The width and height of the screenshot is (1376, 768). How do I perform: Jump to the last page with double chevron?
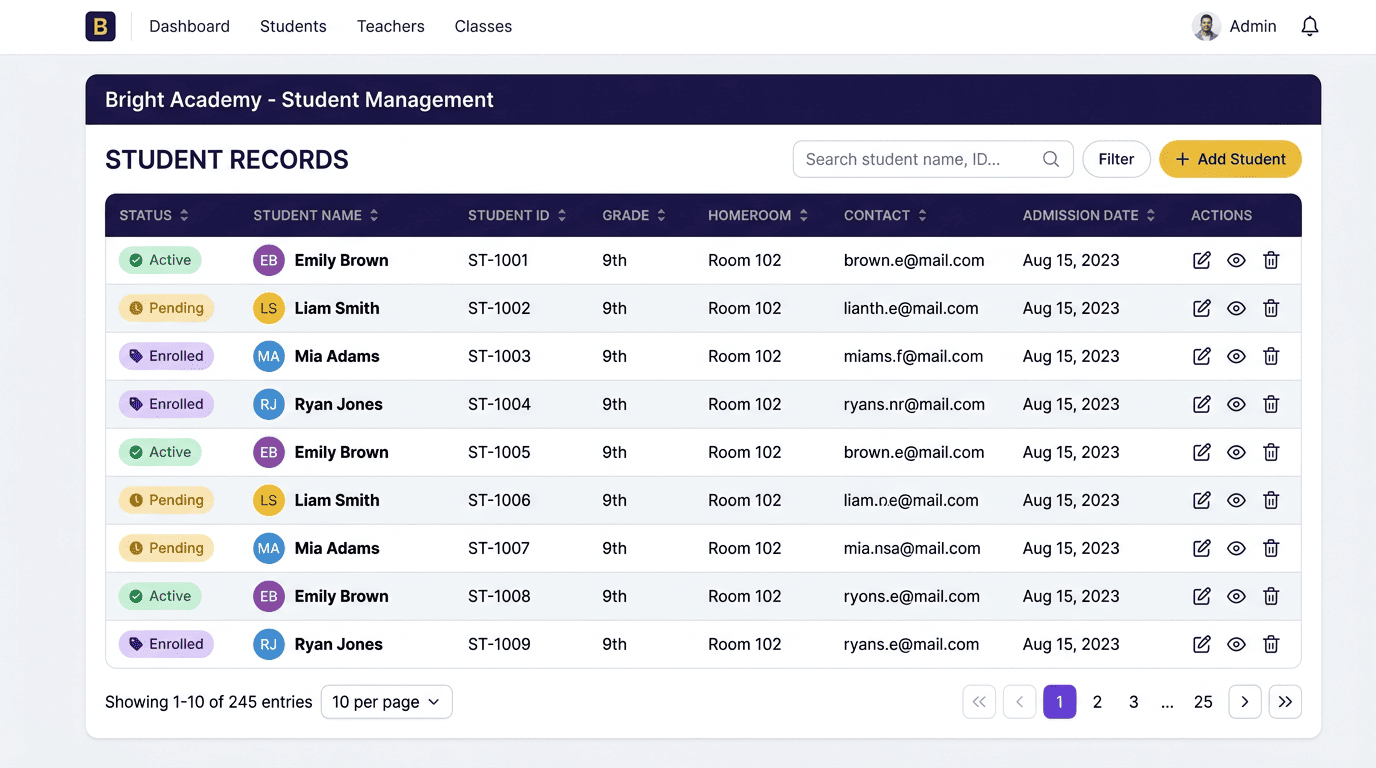1285,702
